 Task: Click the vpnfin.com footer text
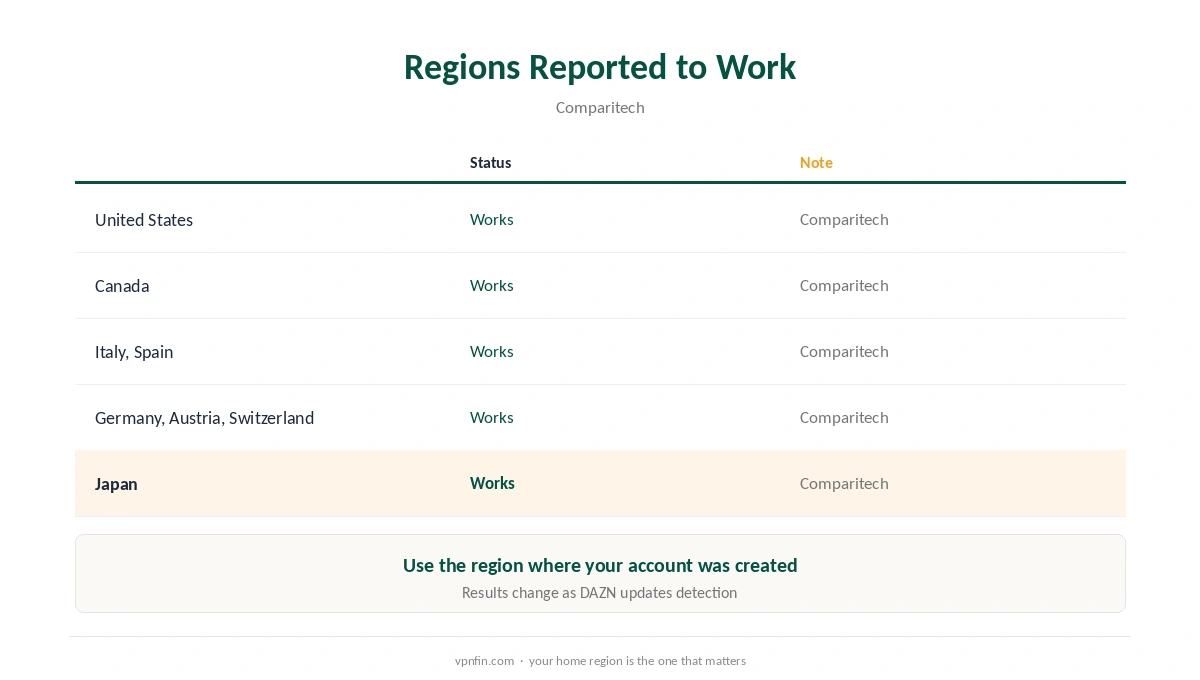pos(484,661)
